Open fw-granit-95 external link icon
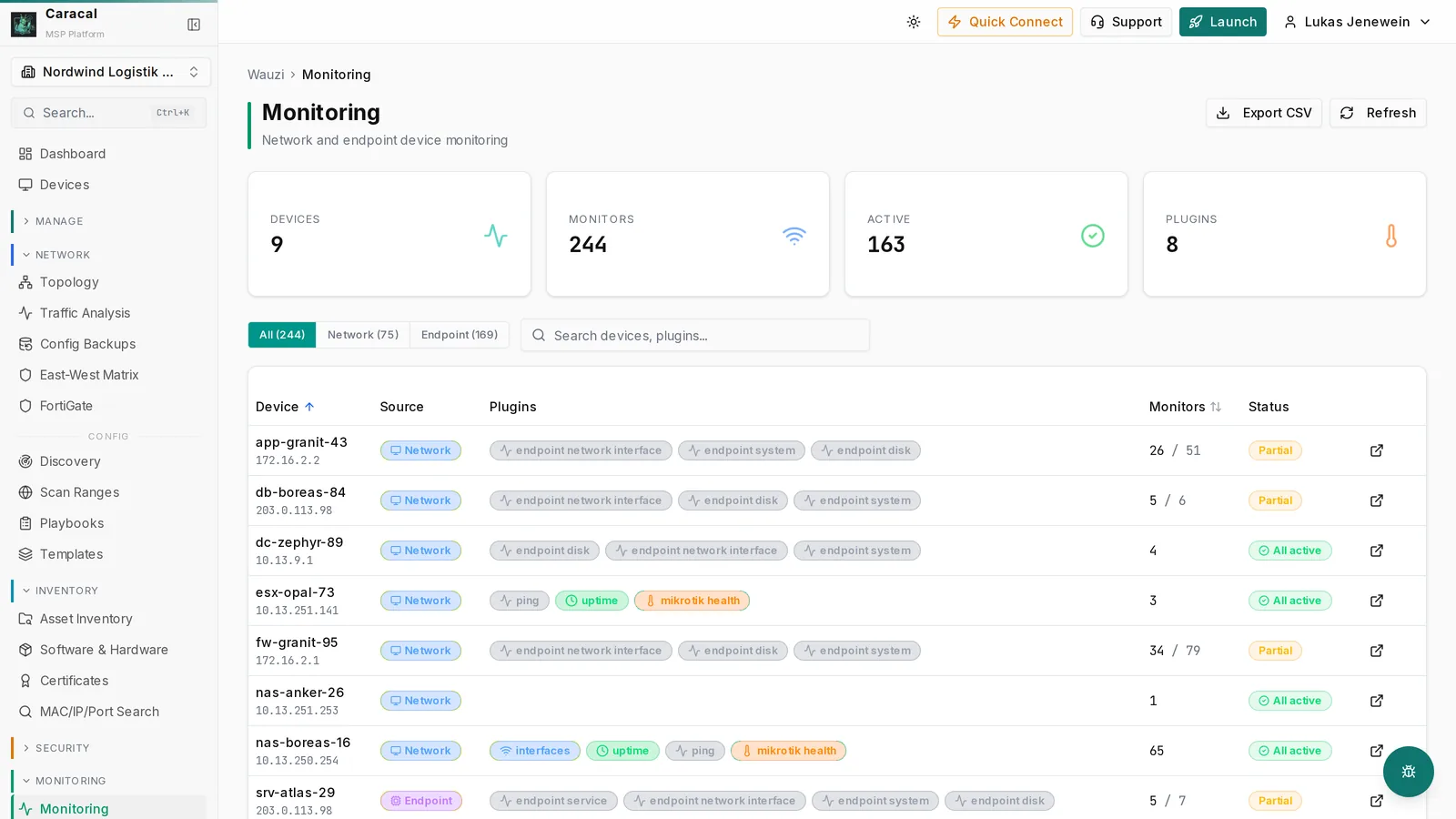This screenshot has width=1456, height=819. 1377,651
